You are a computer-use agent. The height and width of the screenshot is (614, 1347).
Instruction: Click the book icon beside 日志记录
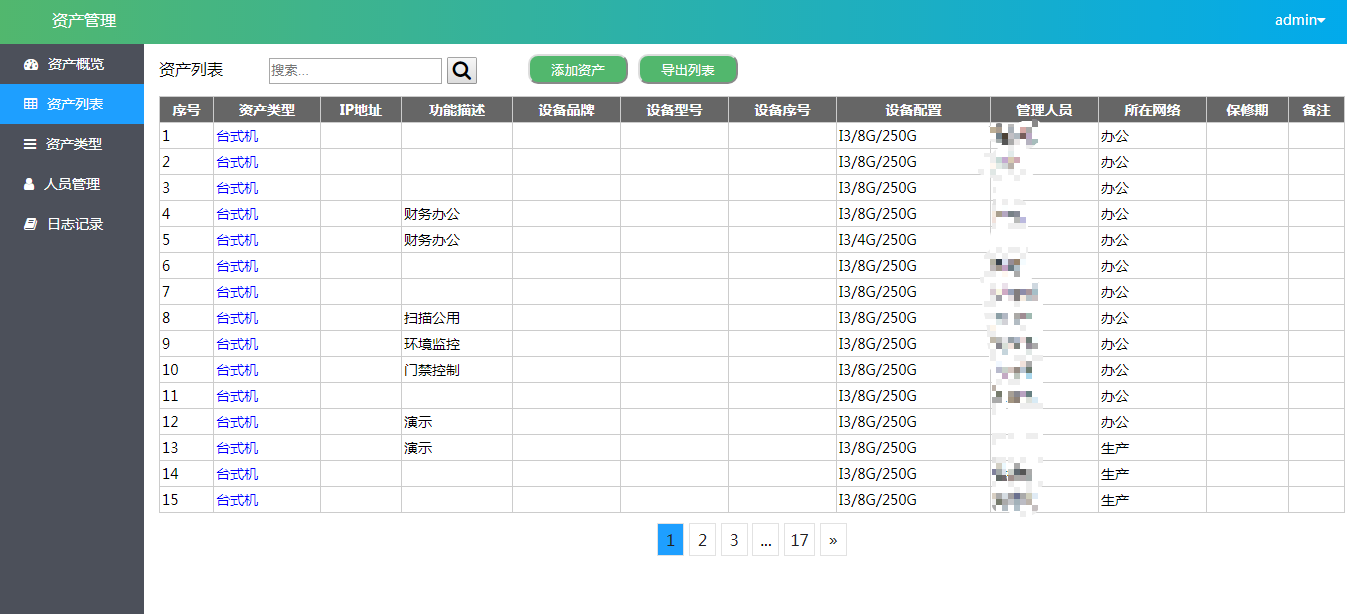[30, 224]
